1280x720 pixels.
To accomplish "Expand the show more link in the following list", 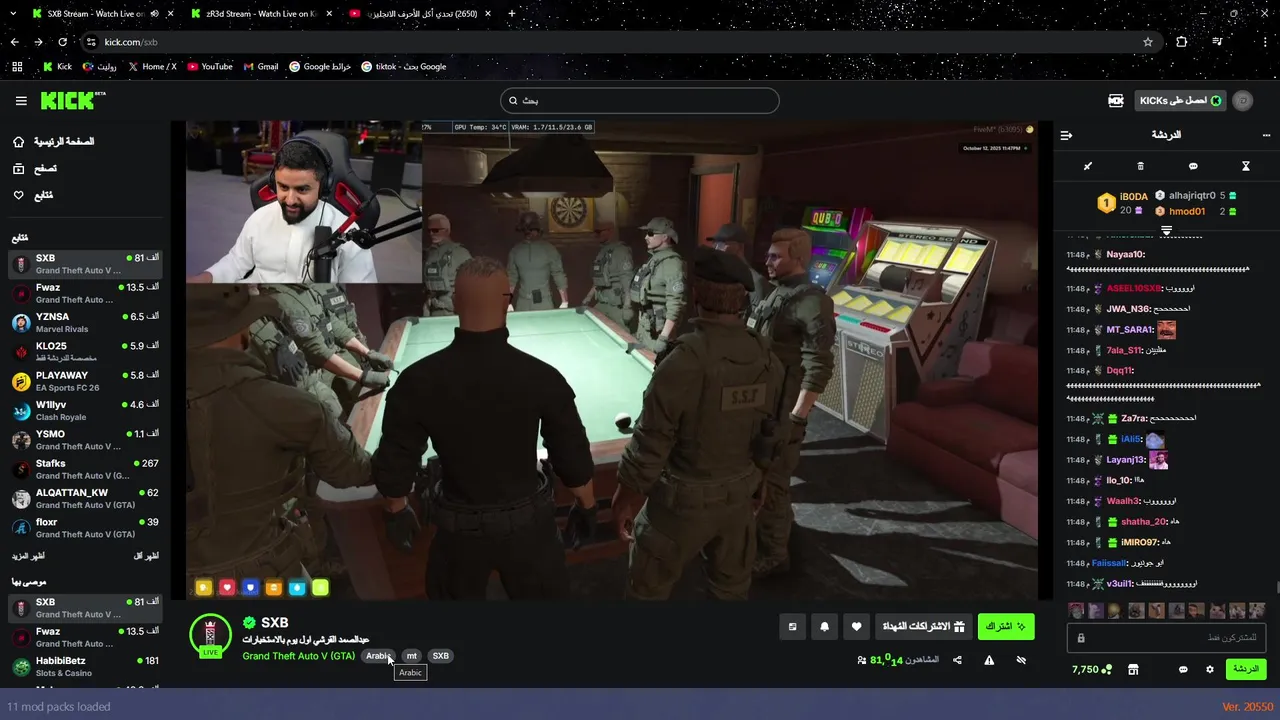I will 28,556.
